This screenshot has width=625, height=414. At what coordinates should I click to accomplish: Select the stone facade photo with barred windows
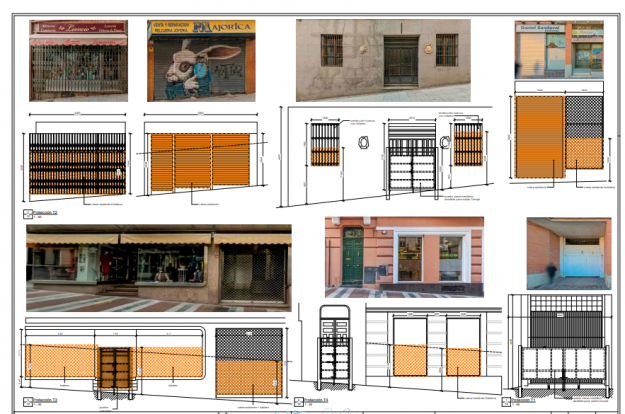(x=383, y=60)
